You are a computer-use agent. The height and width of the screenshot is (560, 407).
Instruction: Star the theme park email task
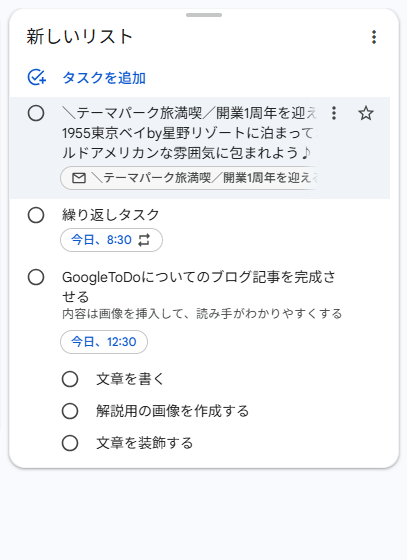pyautogui.click(x=366, y=113)
